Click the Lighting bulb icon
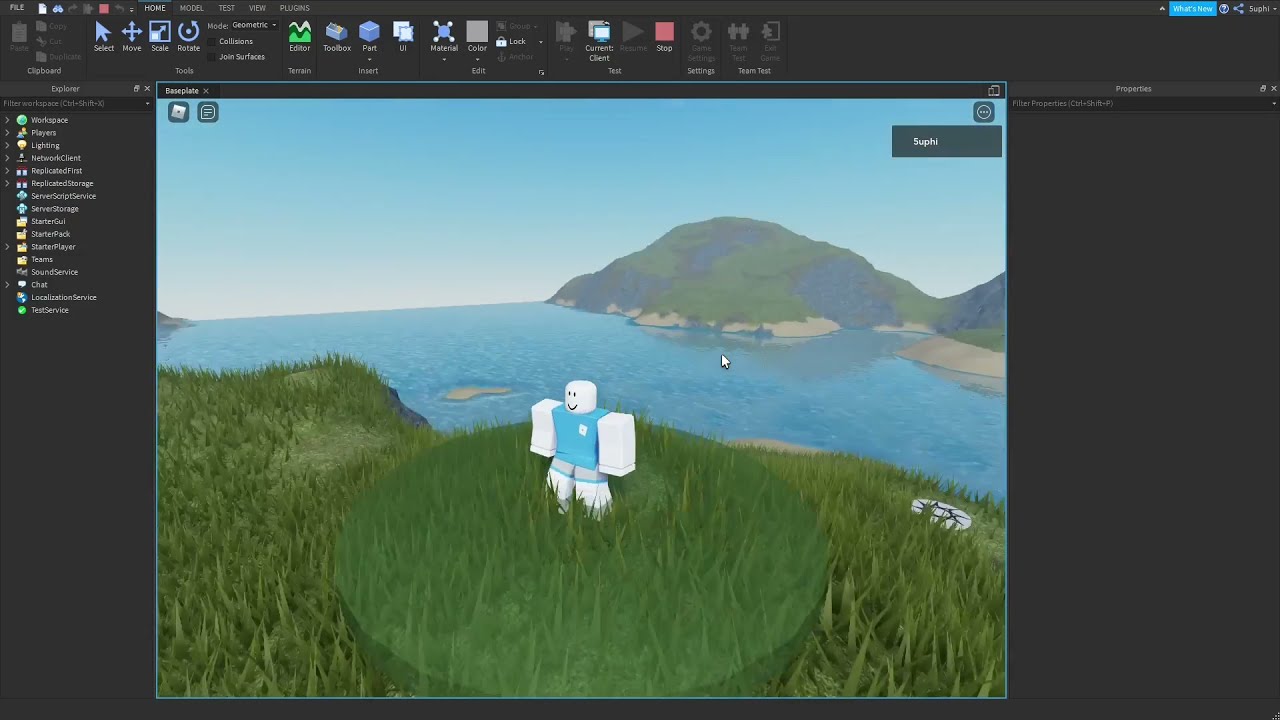 tap(22, 145)
